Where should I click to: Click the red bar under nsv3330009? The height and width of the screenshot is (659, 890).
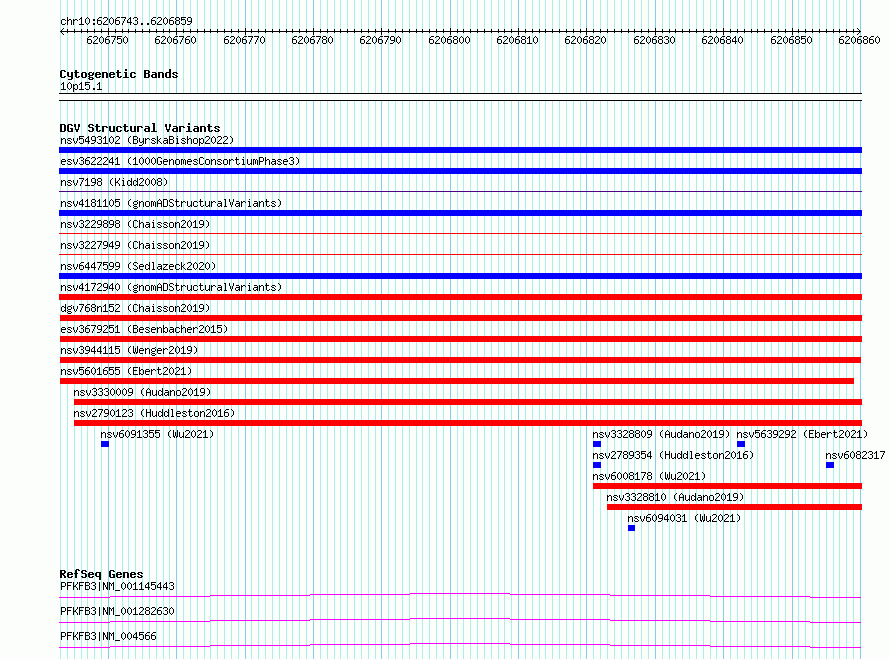tap(468, 402)
